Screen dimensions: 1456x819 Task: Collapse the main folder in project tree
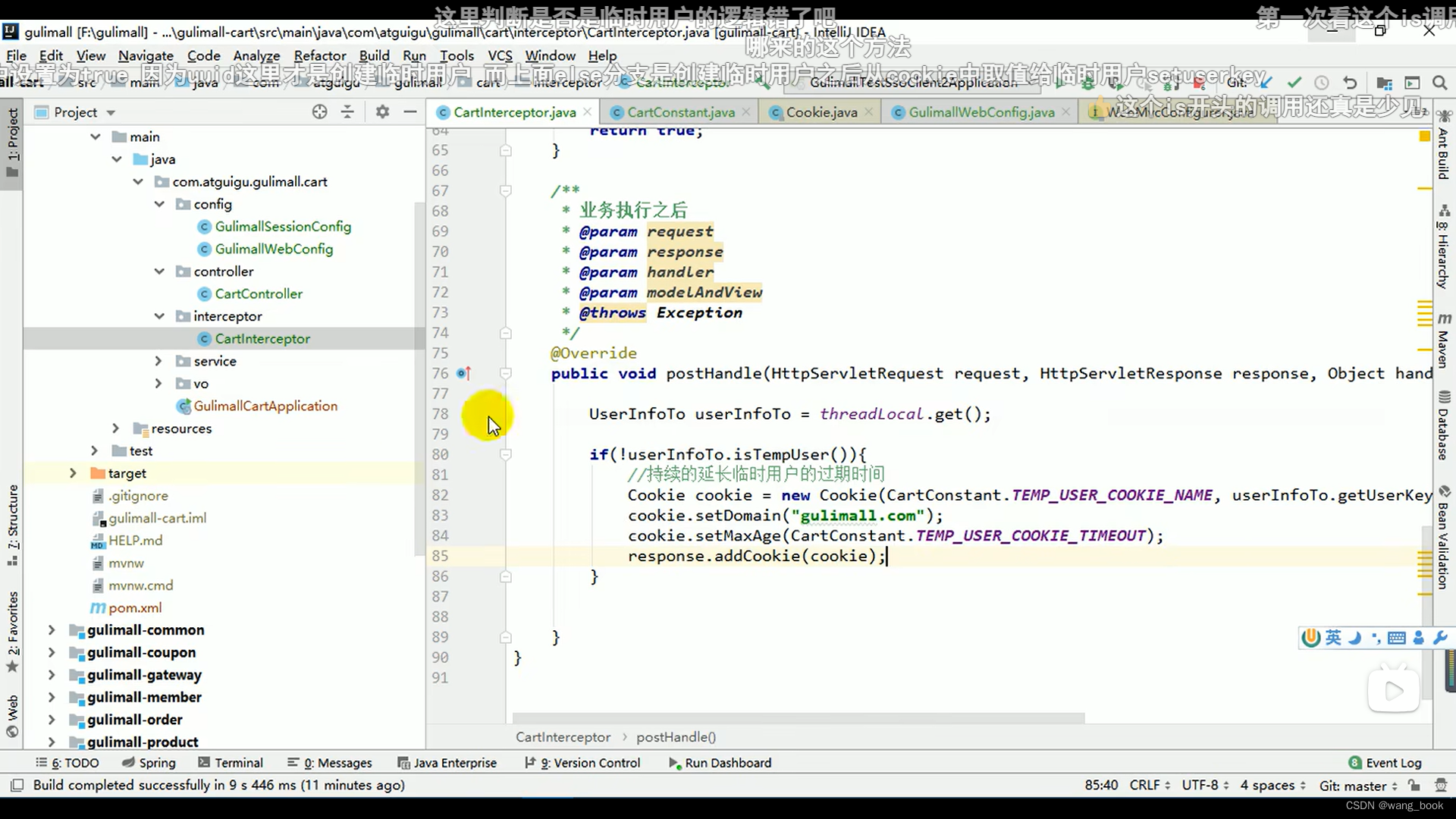point(96,136)
